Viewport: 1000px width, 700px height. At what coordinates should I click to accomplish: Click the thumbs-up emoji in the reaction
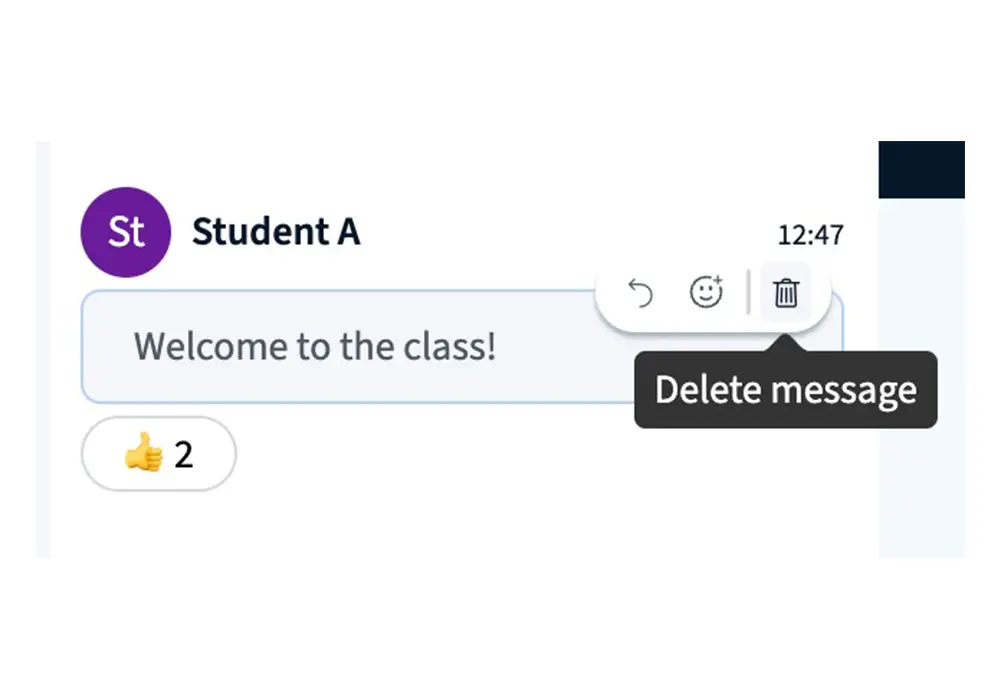click(143, 455)
